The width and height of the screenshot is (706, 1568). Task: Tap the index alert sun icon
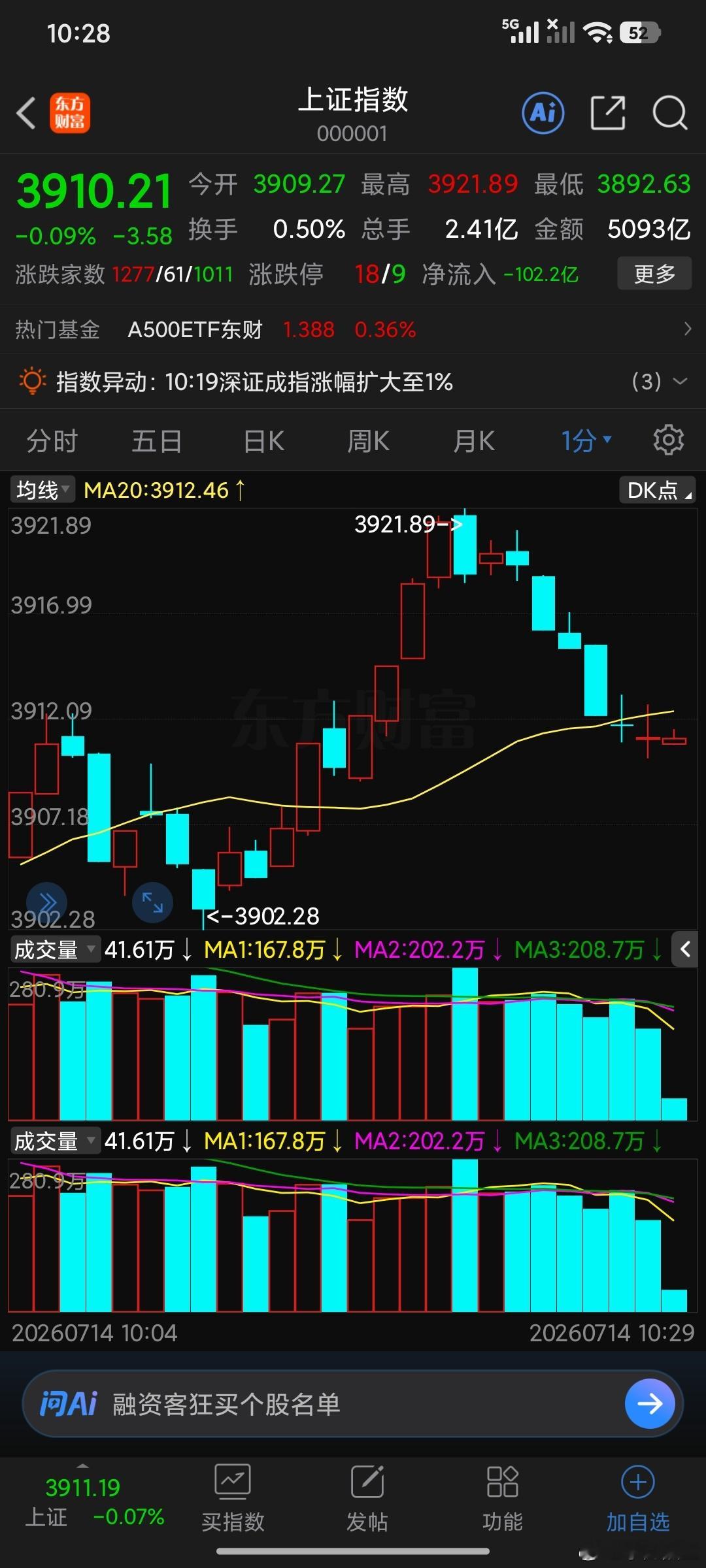[31, 381]
